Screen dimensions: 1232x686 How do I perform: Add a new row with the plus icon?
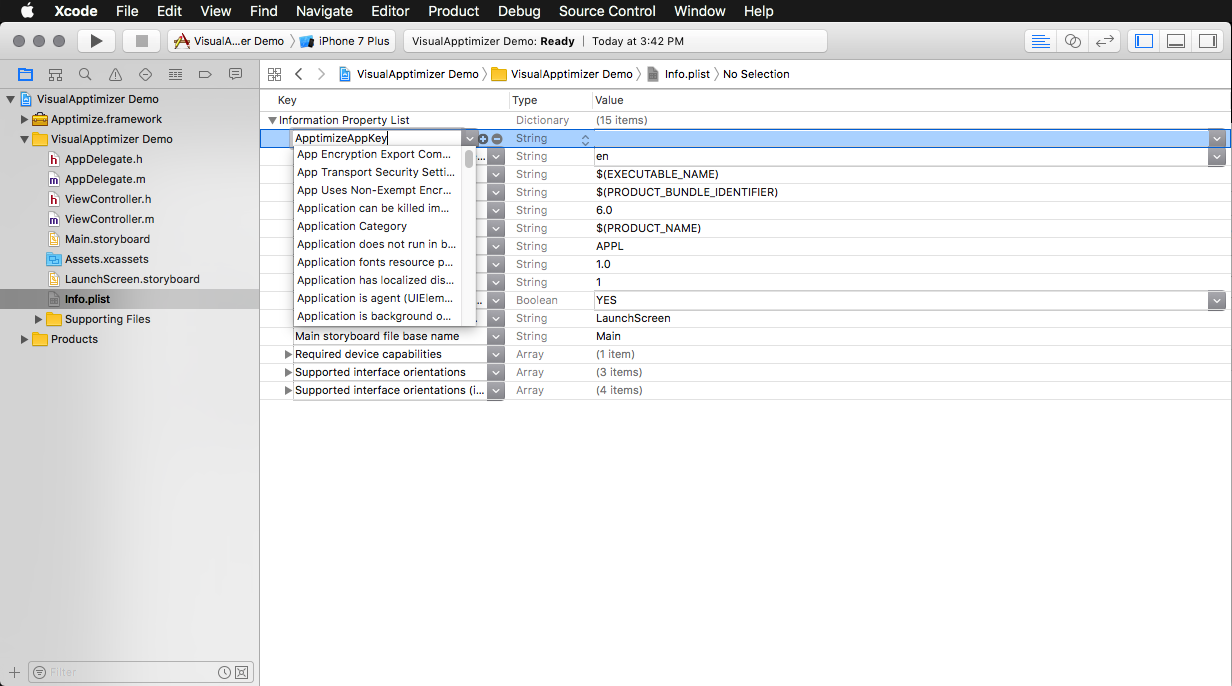pyautogui.click(x=483, y=139)
